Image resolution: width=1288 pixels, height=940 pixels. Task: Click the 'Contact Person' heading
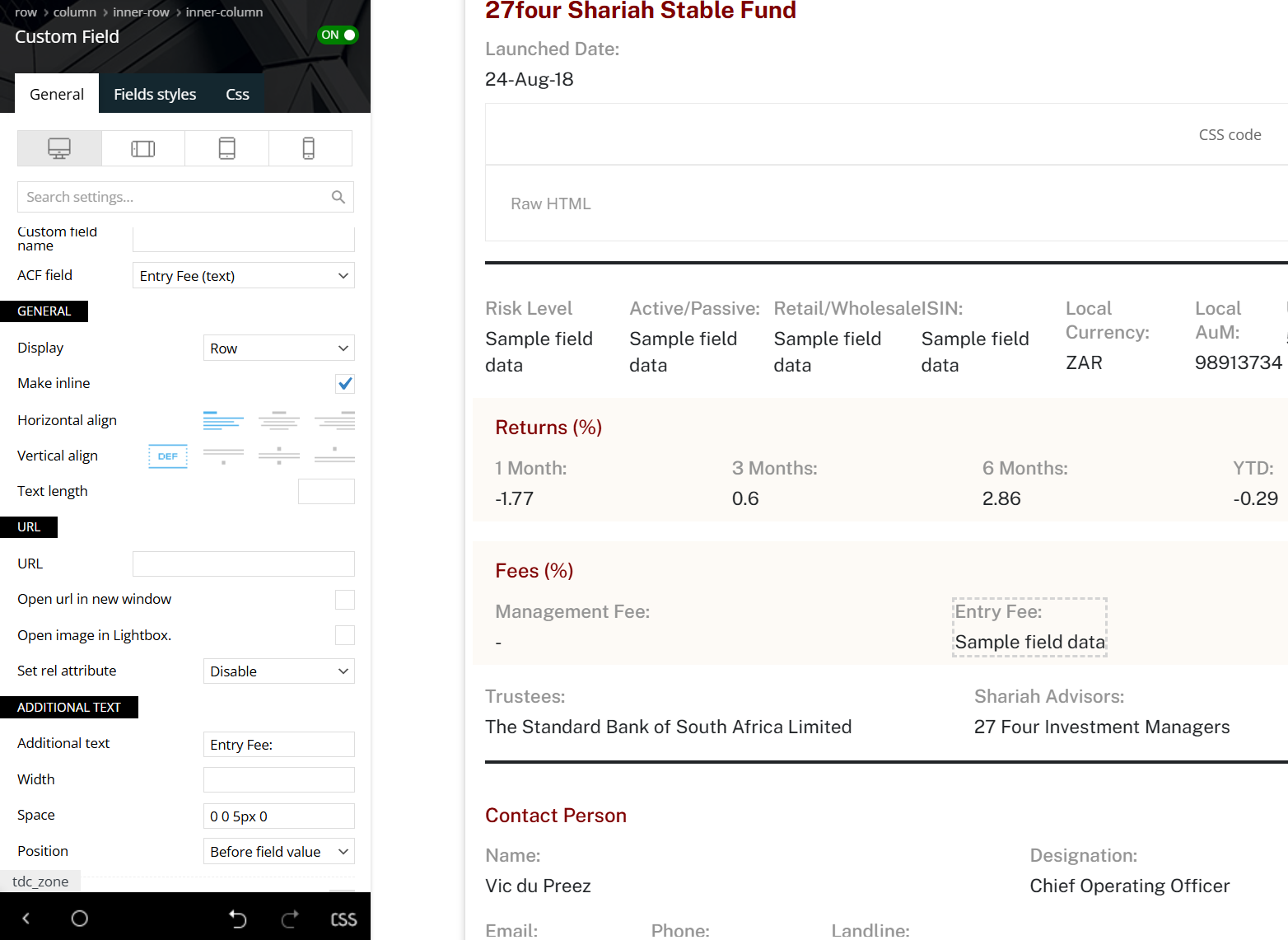(556, 816)
